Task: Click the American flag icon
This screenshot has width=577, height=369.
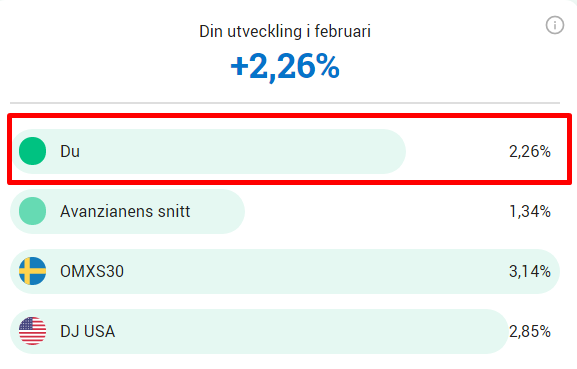Action: tap(32, 331)
